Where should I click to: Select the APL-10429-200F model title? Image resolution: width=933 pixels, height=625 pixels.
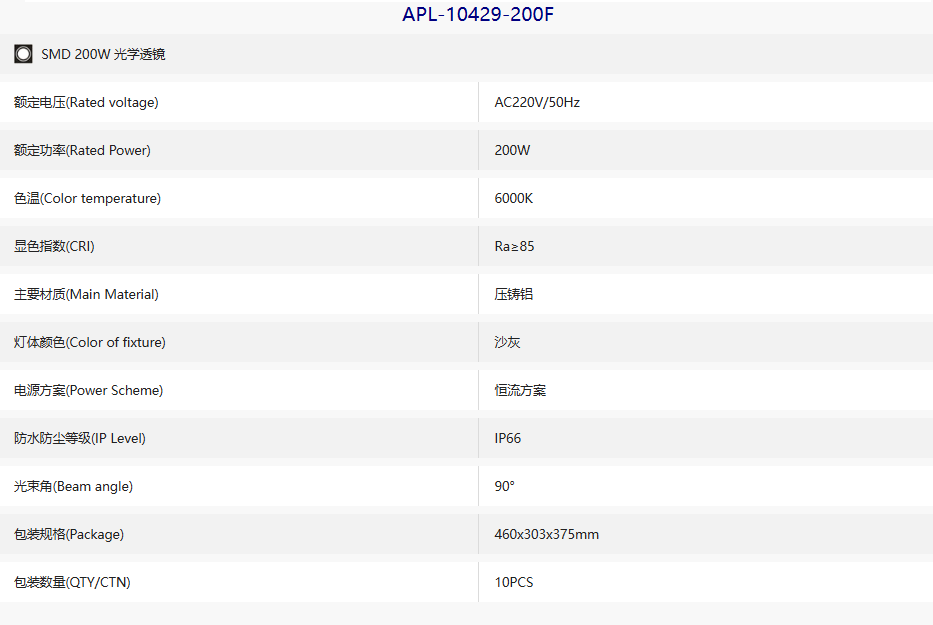coord(478,14)
